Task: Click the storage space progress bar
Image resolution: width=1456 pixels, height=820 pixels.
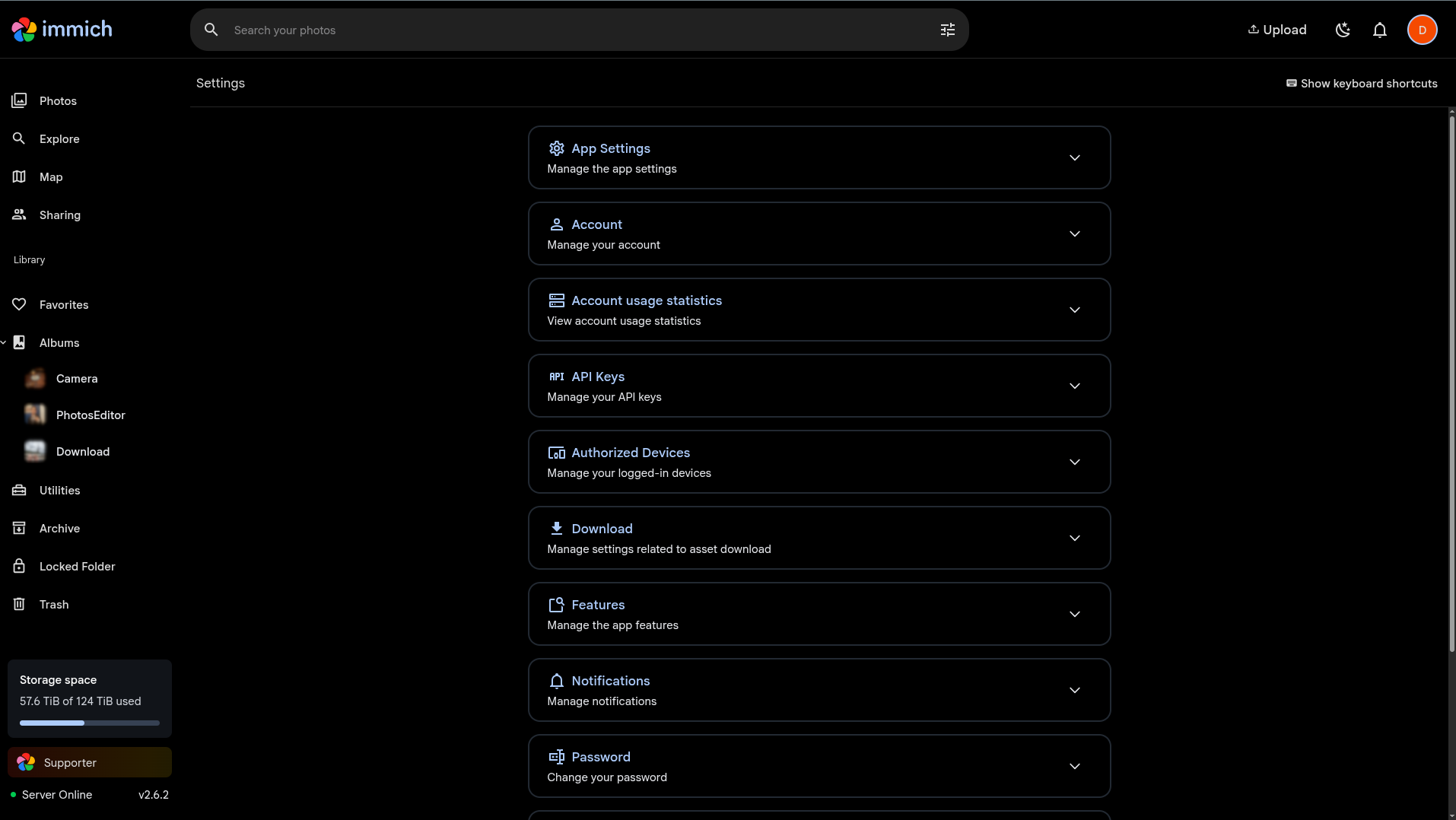Action: coord(89,723)
